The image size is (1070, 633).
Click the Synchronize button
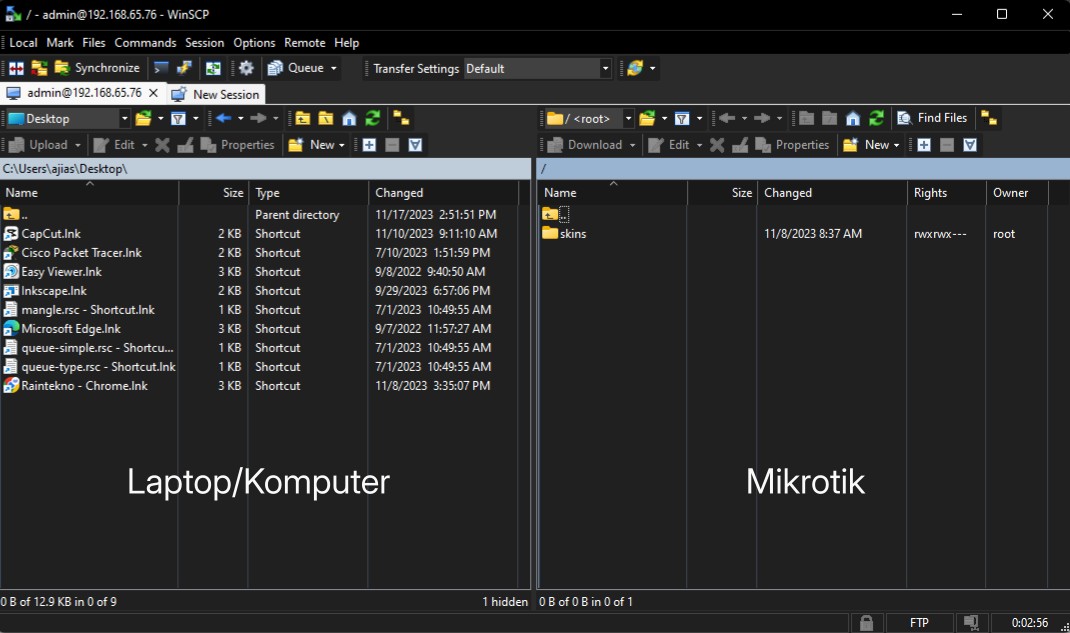tap(97, 68)
